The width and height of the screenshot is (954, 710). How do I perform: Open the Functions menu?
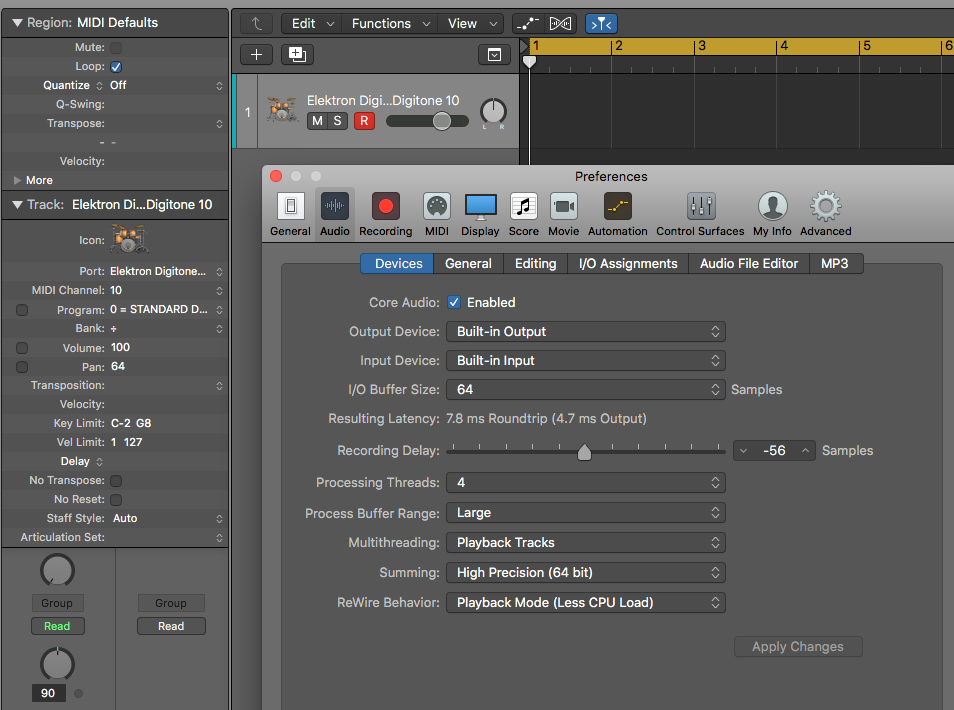(x=390, y=24)
